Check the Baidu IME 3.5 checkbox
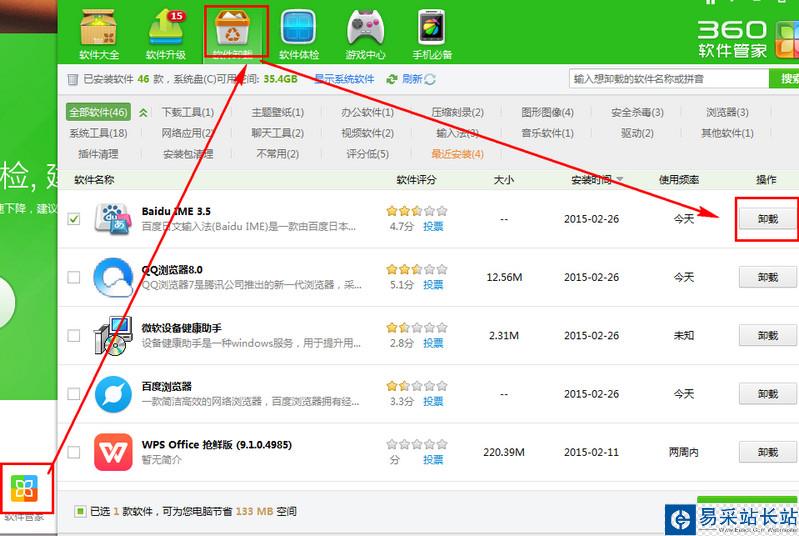Viewport: 799px width, 536px height. 74,219
